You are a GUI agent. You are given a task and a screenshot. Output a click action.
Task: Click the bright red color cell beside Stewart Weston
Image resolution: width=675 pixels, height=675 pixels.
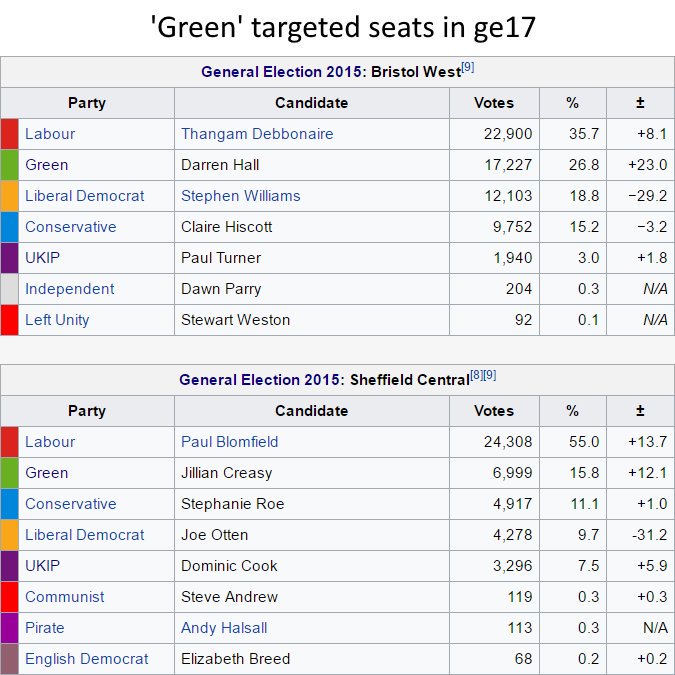pyautogui.click(x=9, y=320)
